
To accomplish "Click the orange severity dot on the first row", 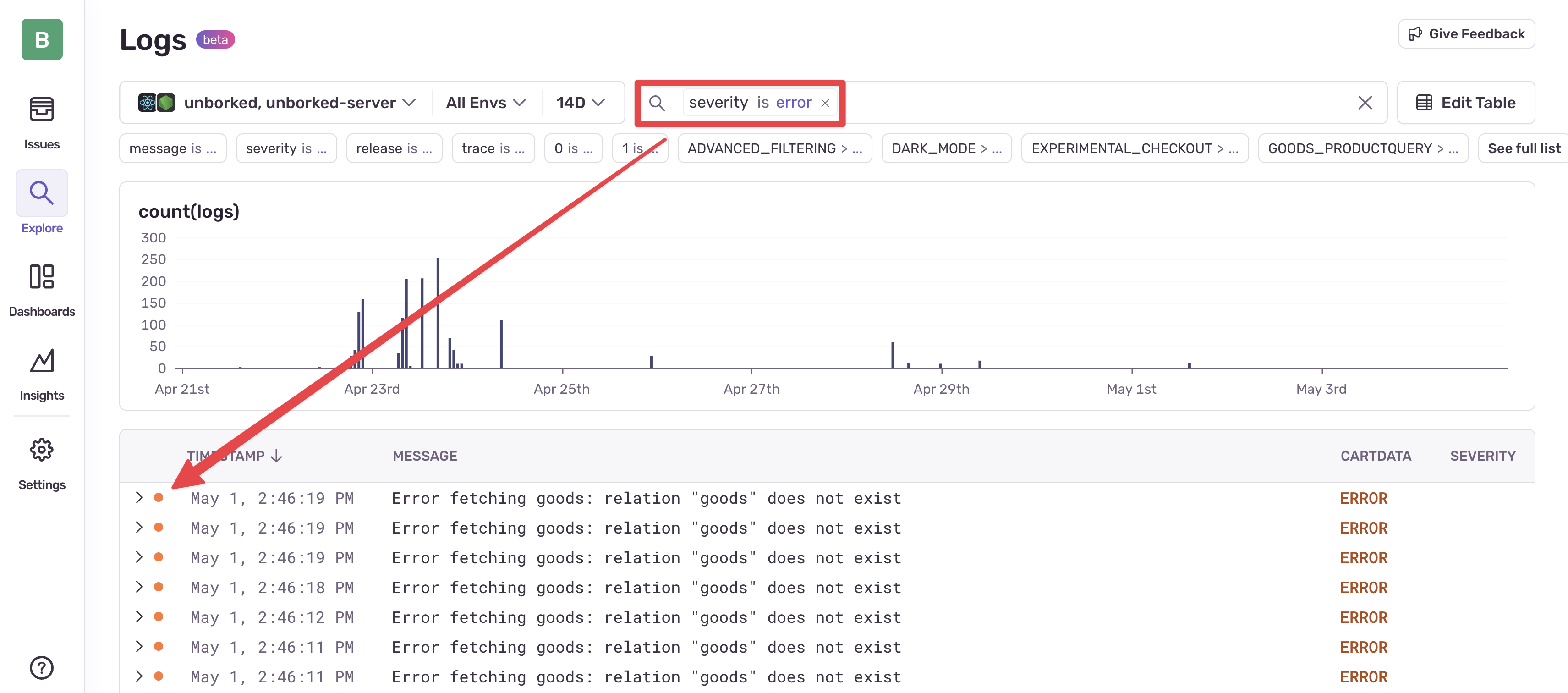I will [x=159, y=498].
